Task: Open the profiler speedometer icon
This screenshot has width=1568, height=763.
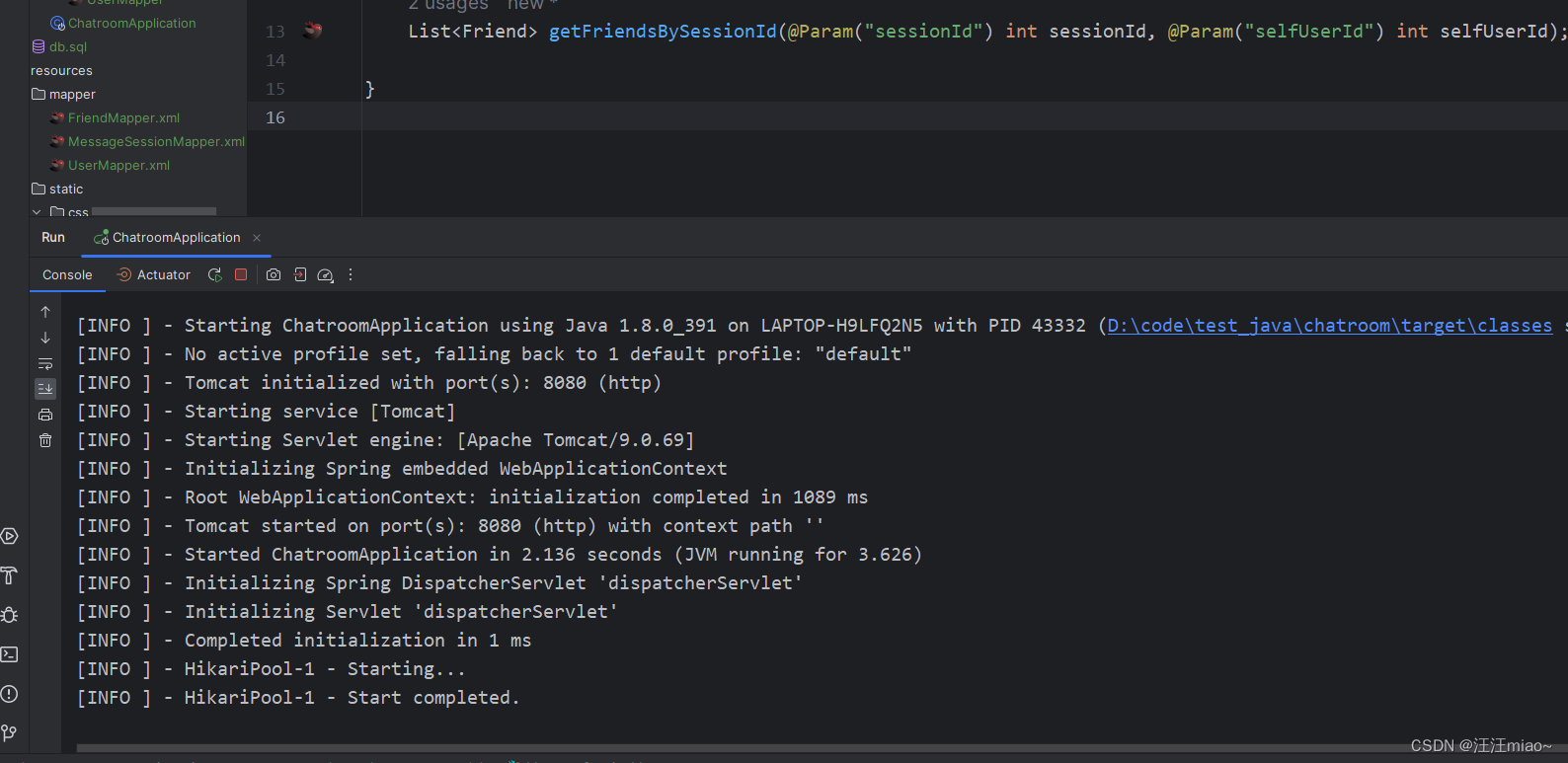Action: click(x=326, y=275)
